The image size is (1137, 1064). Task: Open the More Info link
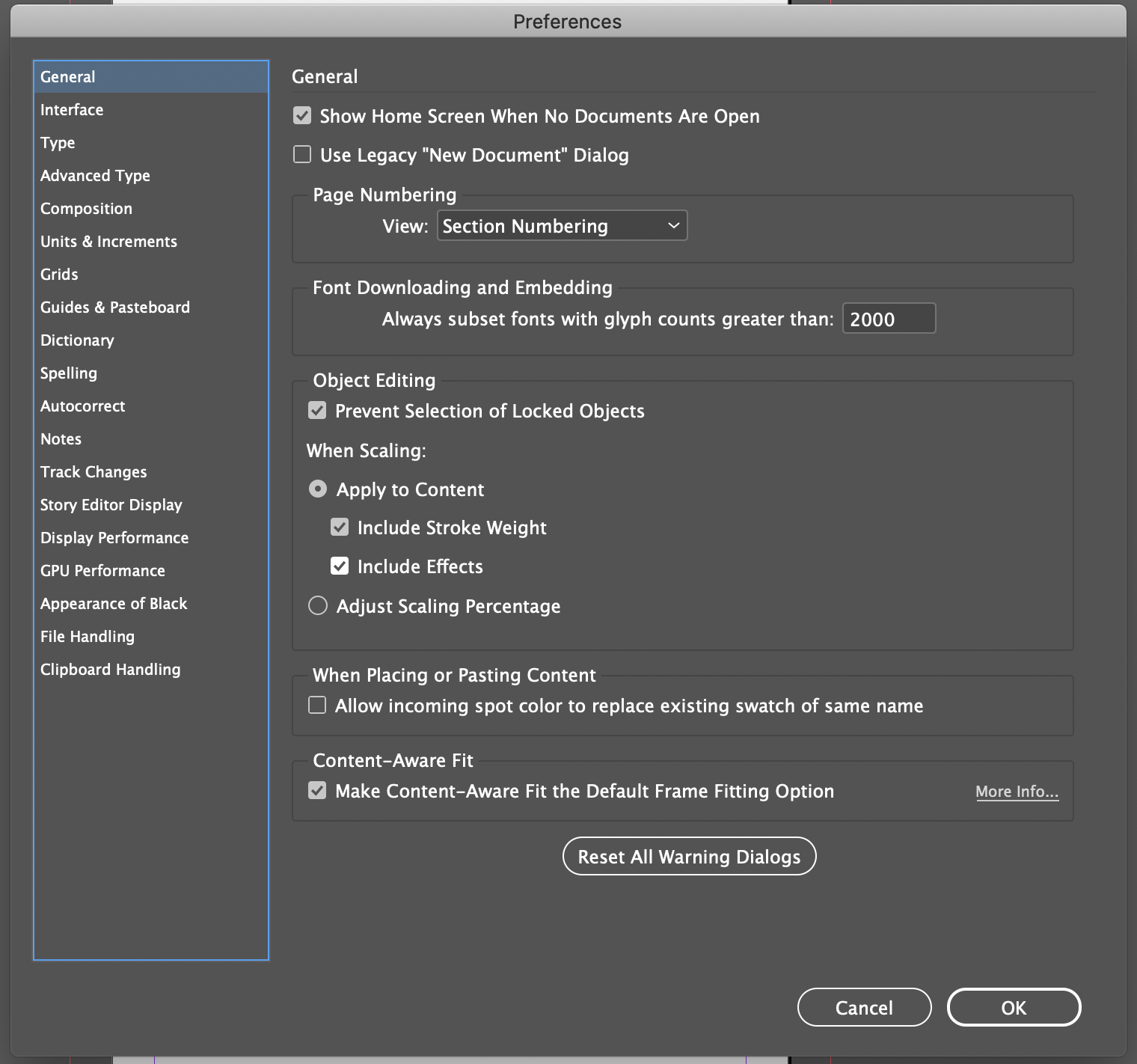pyautogui.click(x=1017, y=791)
